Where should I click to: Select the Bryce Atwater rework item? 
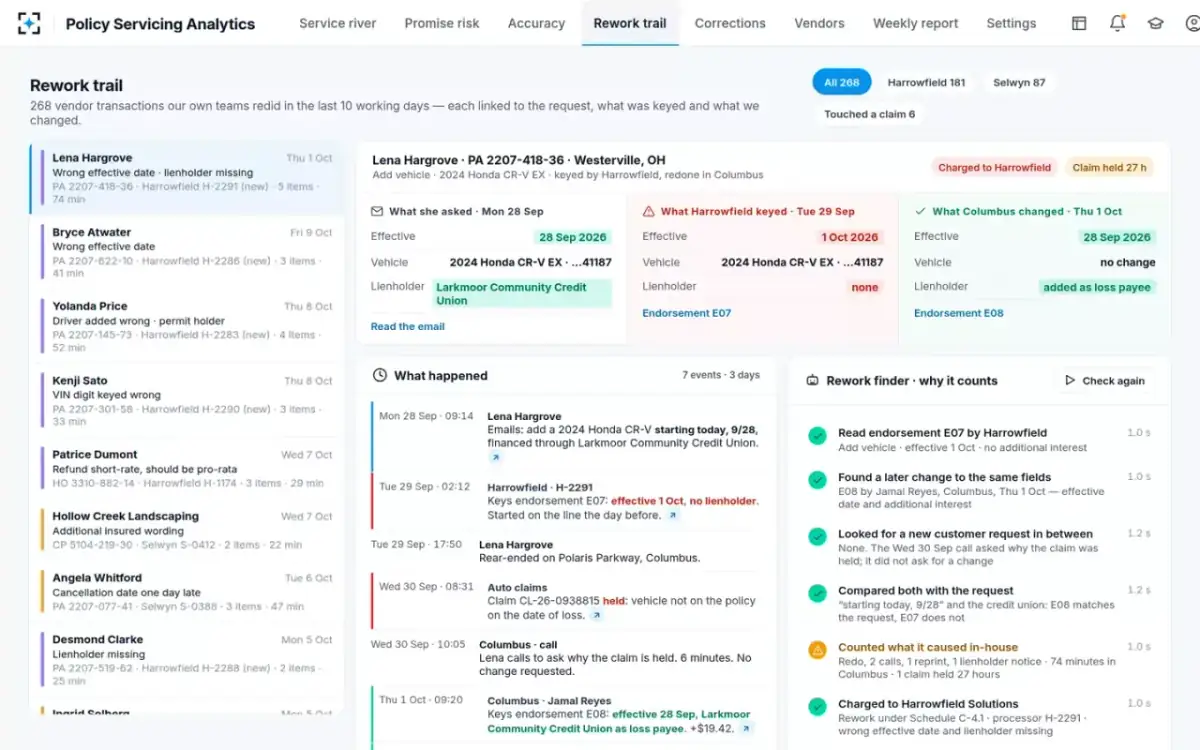pos(187,252)
